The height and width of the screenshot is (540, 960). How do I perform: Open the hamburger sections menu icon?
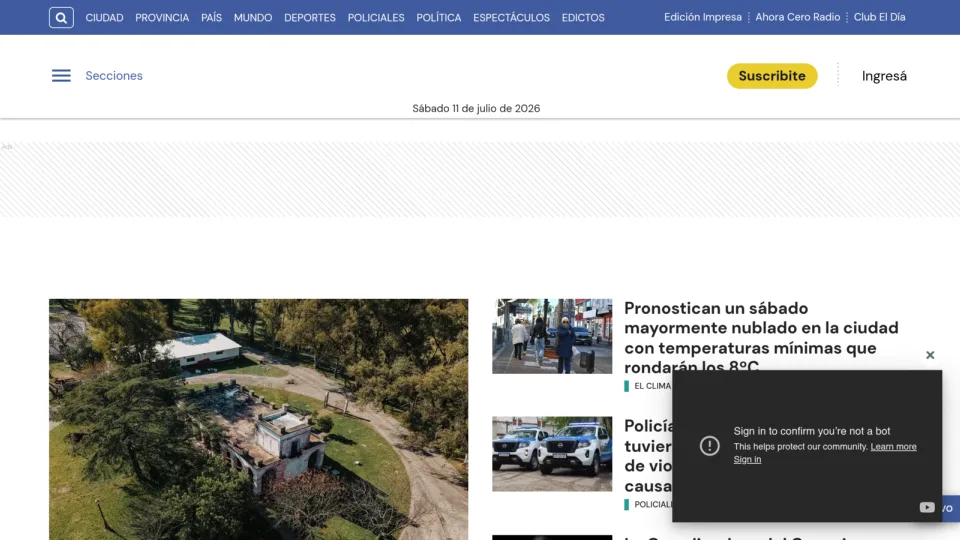point(61,76)
